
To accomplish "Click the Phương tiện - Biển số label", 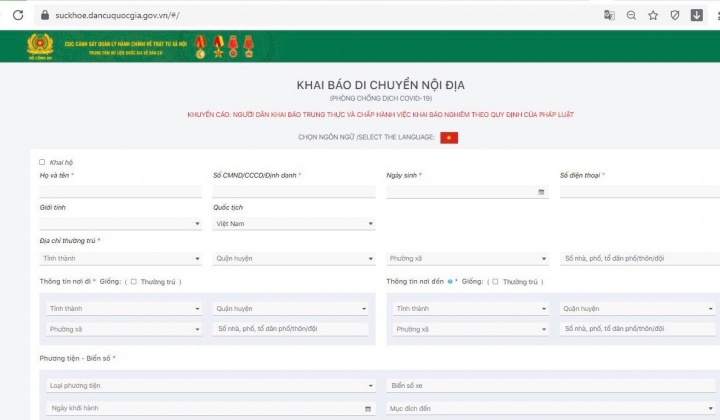I will pyautogui.click(x=75, y=358).
